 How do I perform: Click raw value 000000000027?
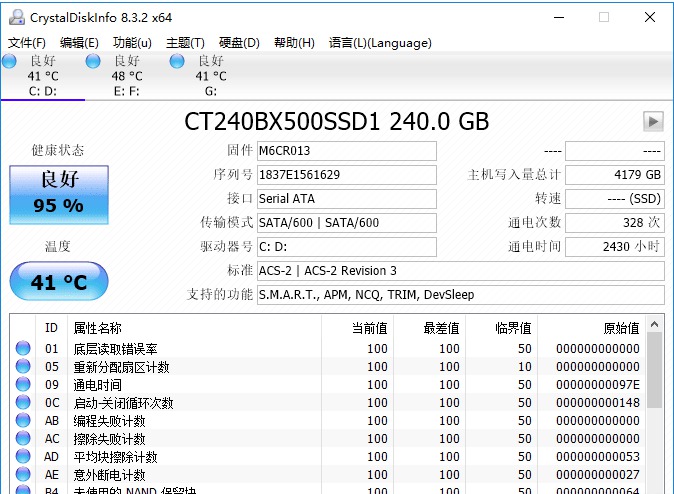click(x=597, y=475)
